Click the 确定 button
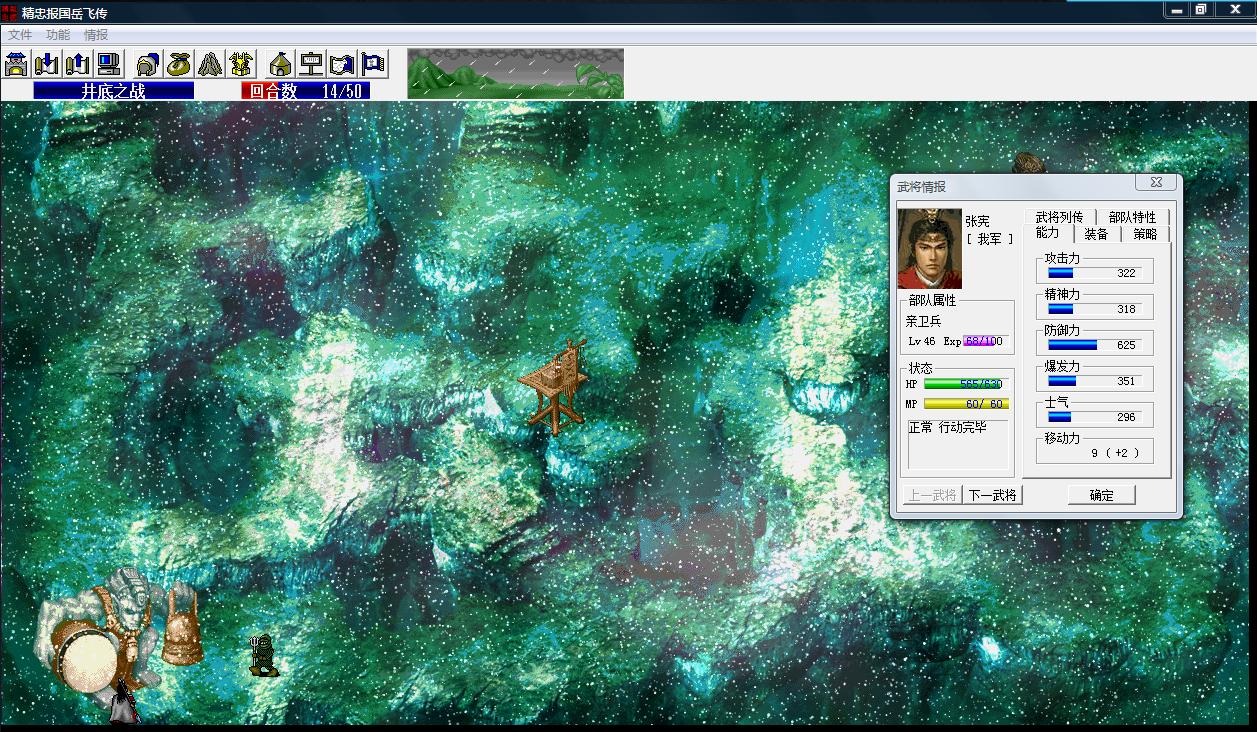Image resolution: width=1257 pixels, height=732 pixels. click(x=1102, y=495)
